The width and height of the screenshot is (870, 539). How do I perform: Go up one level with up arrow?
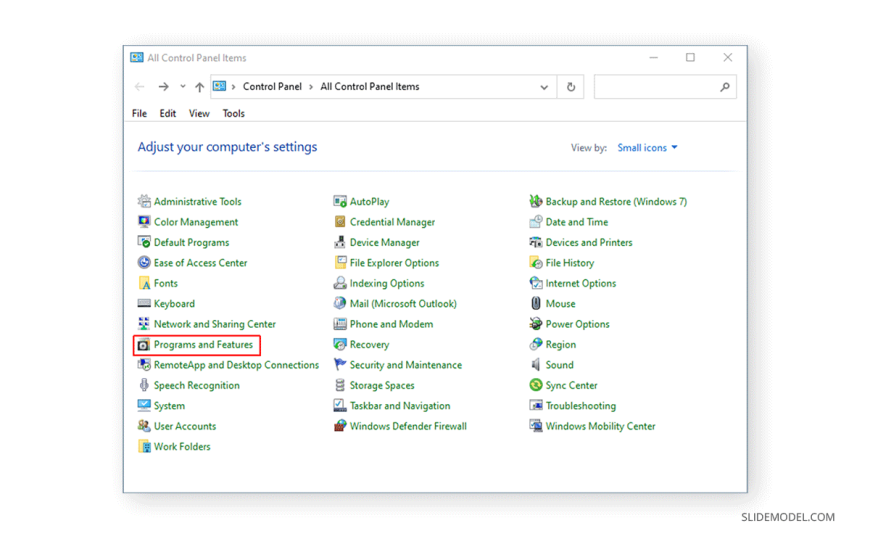coord(200,87)
